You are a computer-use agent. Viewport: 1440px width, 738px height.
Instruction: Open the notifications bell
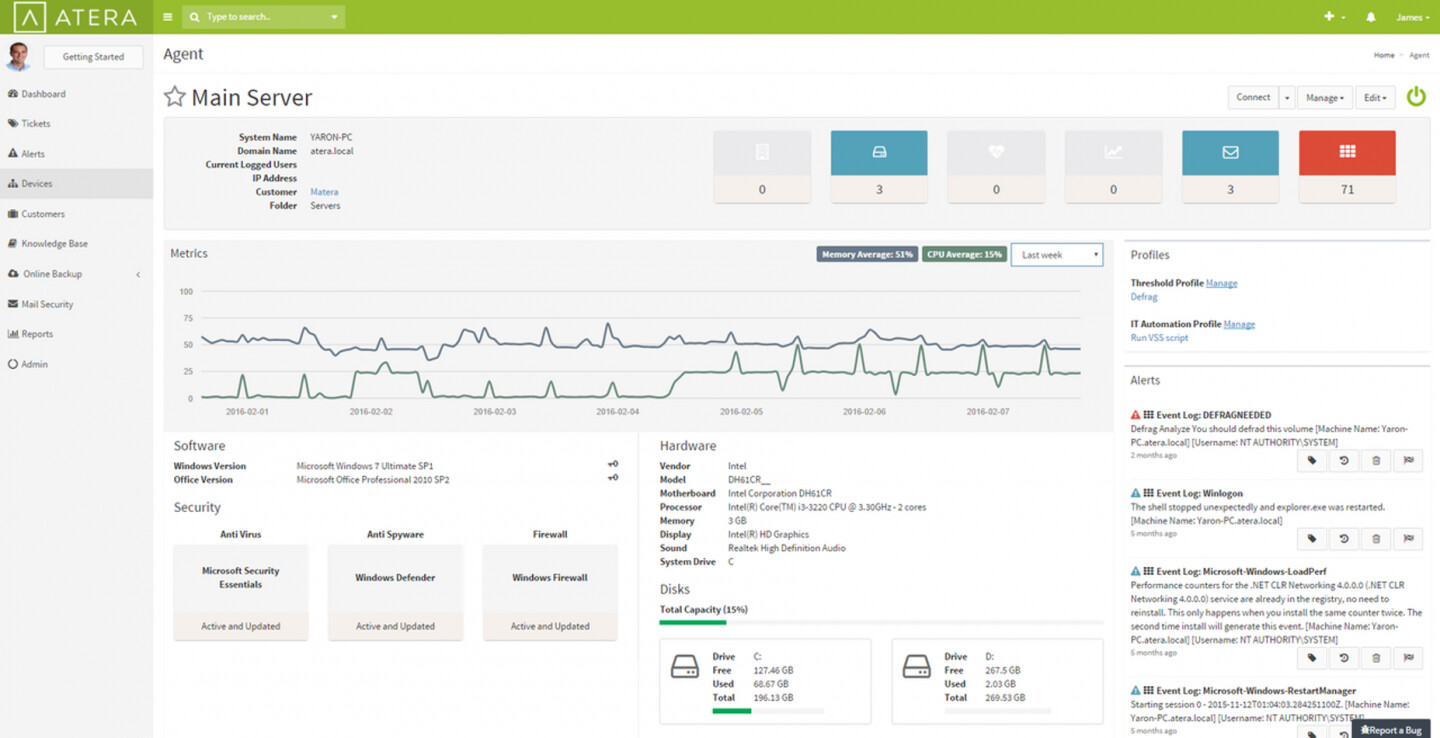pyautogui.click(x=1370, y=17)
